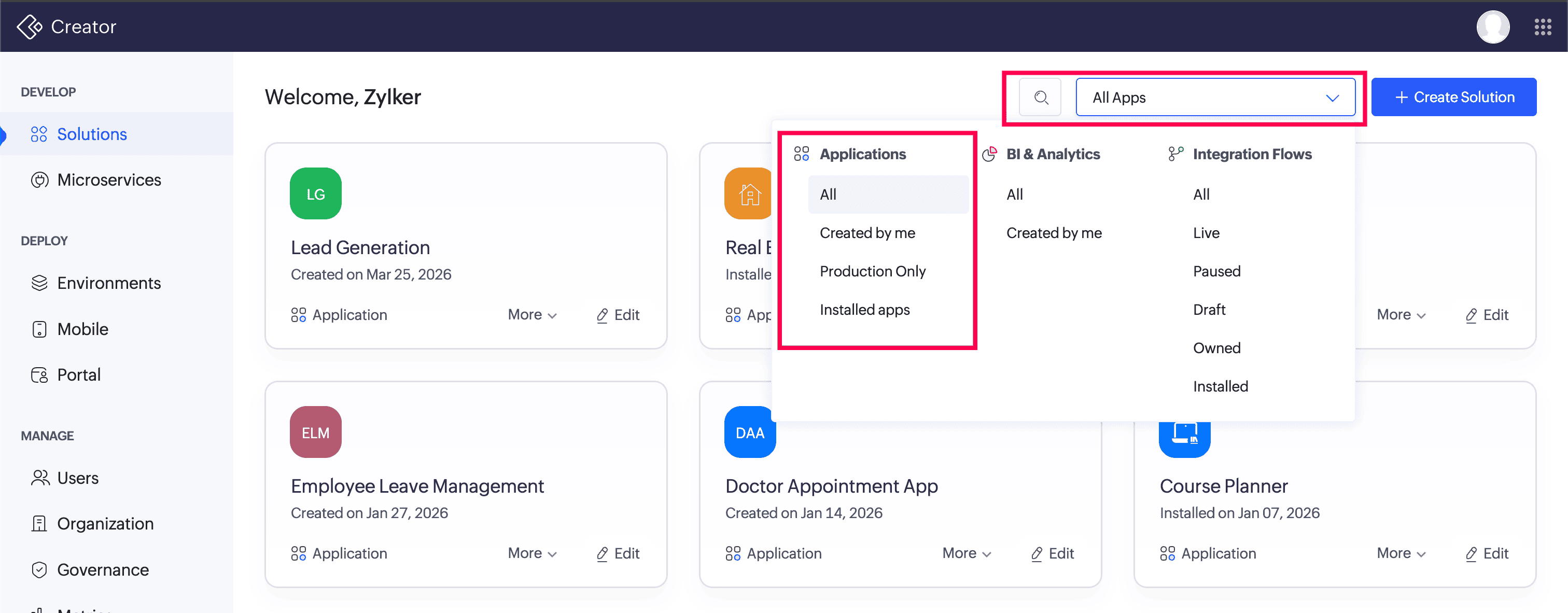
Task: Click the user profile avatar
Action: 1492,27
